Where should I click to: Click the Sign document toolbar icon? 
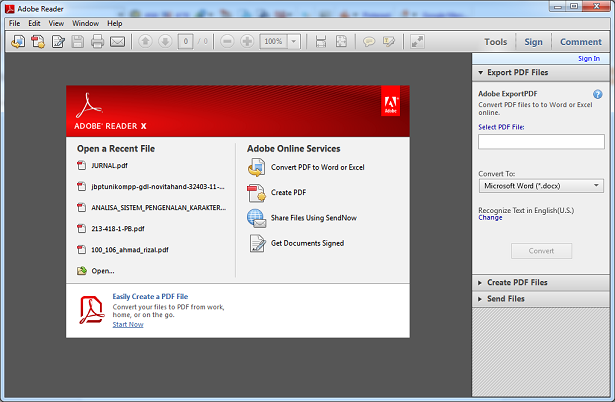tap(58, 41)
